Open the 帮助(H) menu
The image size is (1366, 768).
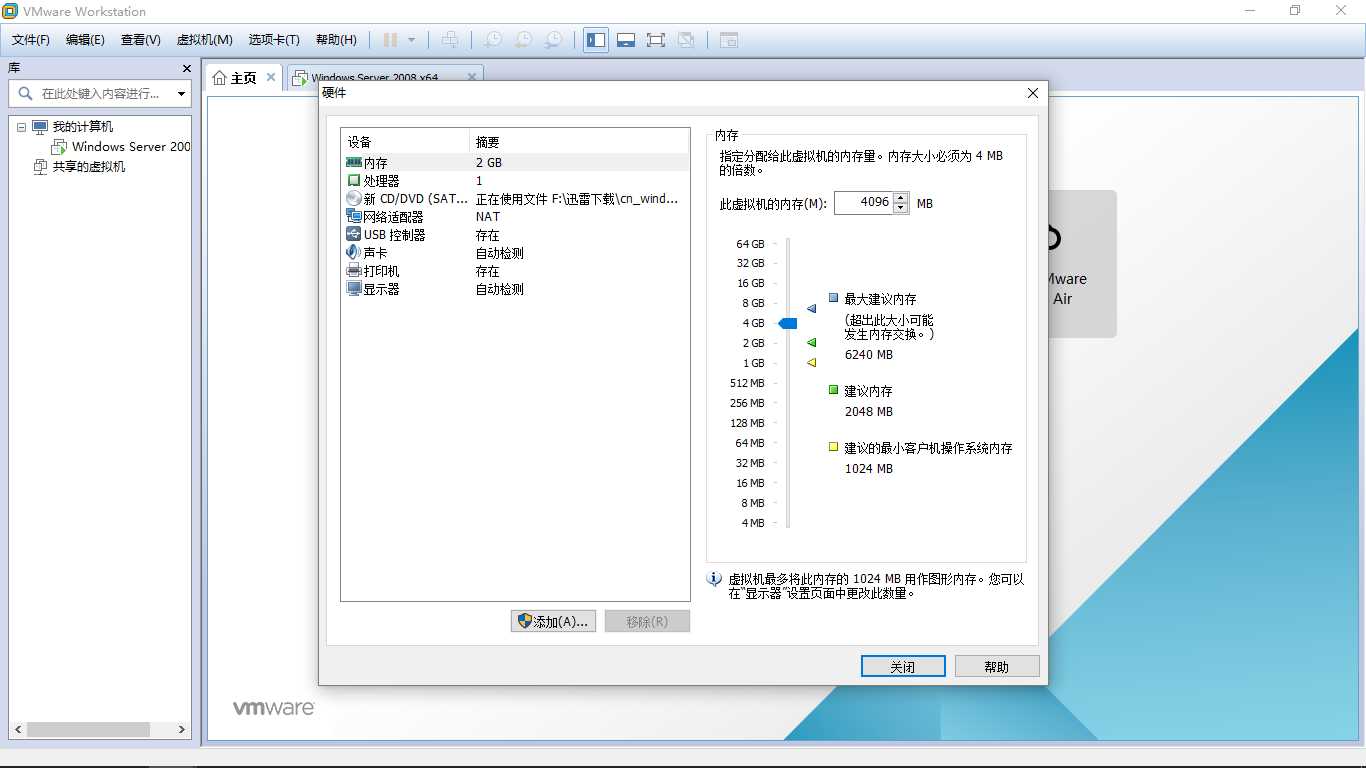click(336, 40)
